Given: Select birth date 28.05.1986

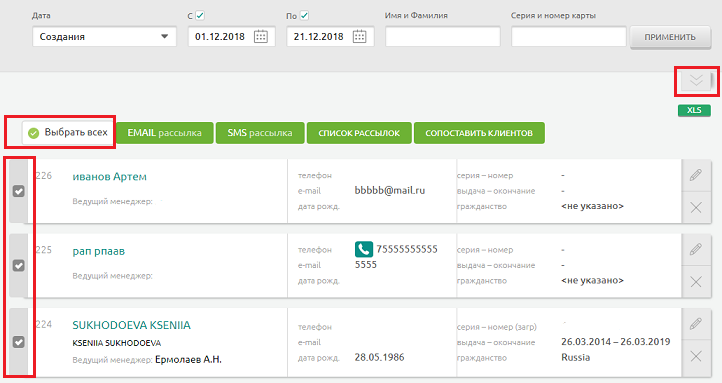Looking at the screenshot, I should point(379,357).
